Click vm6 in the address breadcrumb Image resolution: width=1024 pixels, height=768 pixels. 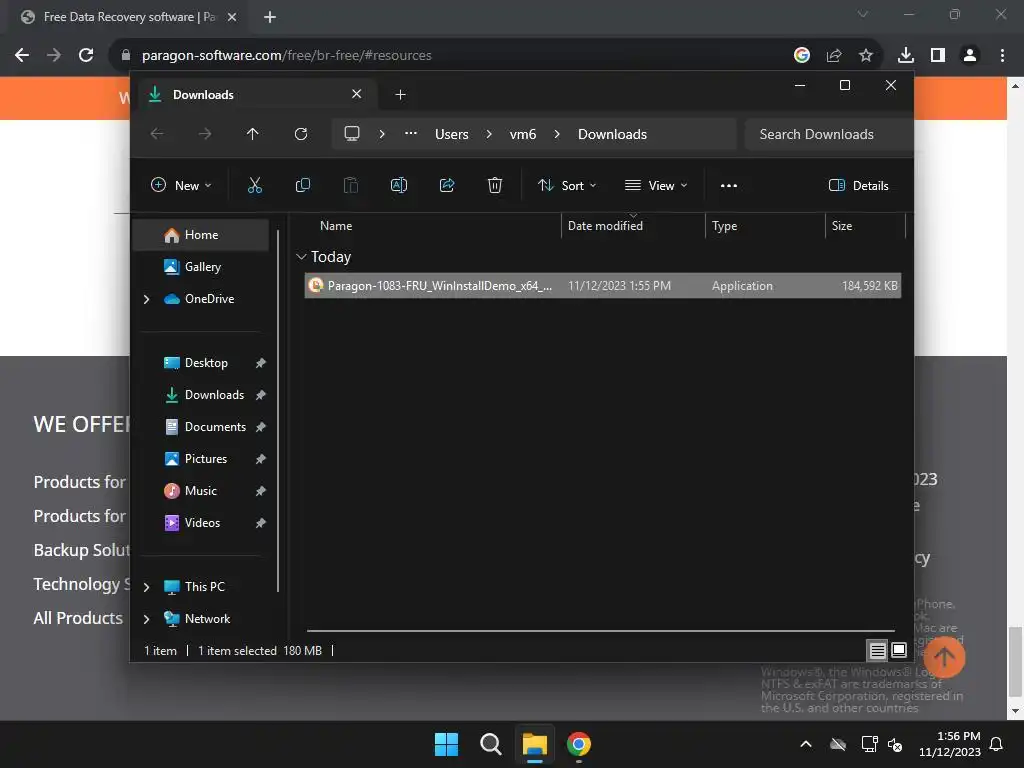tap(523, 134)
